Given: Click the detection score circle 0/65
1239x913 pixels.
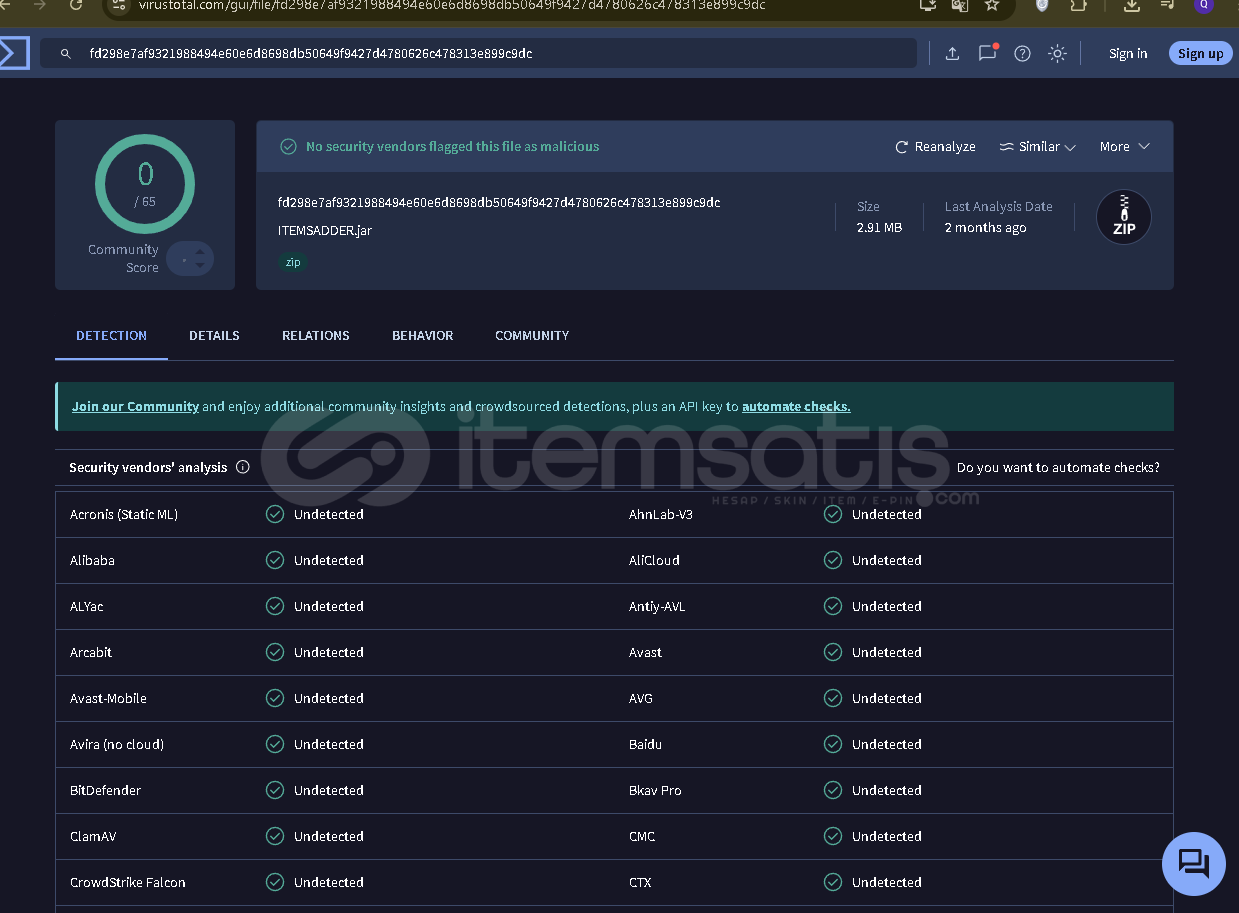Looking at the screenshot, I should pos(145,184).
